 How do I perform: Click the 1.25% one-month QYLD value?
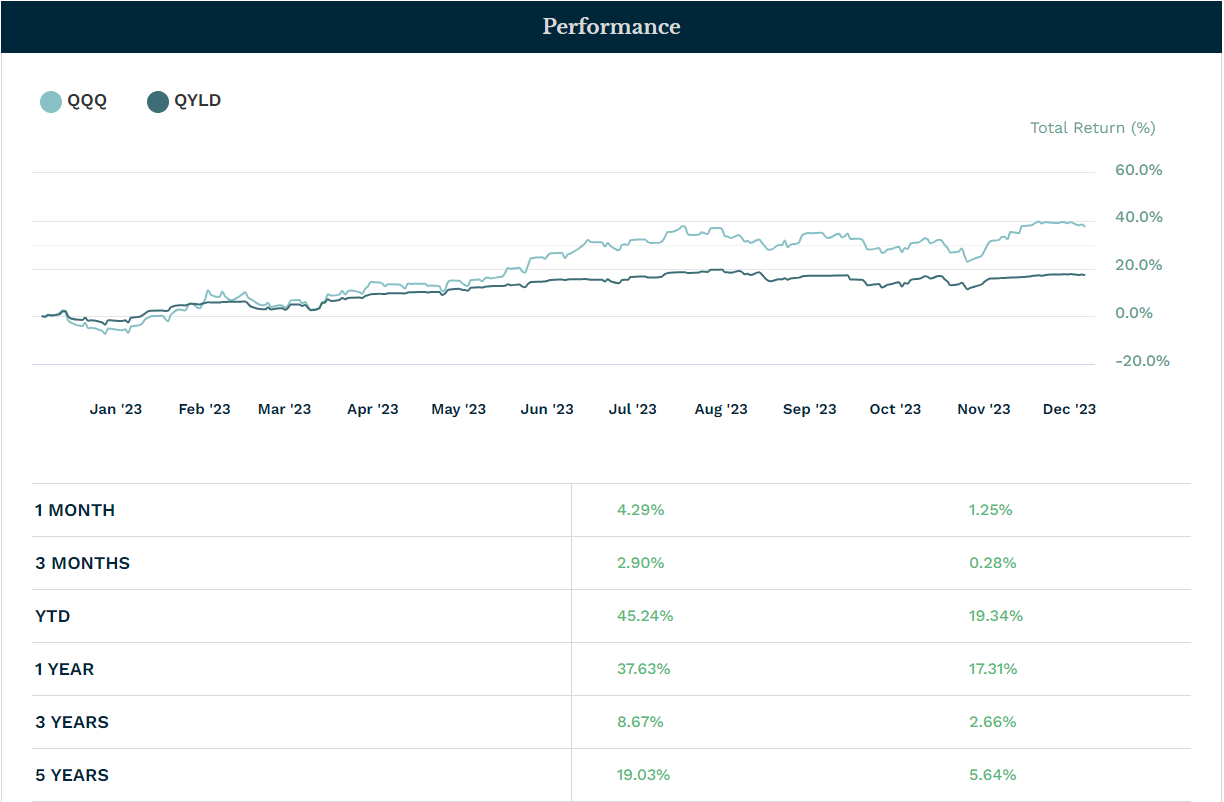pyautogui.click(x=991, y=510)
